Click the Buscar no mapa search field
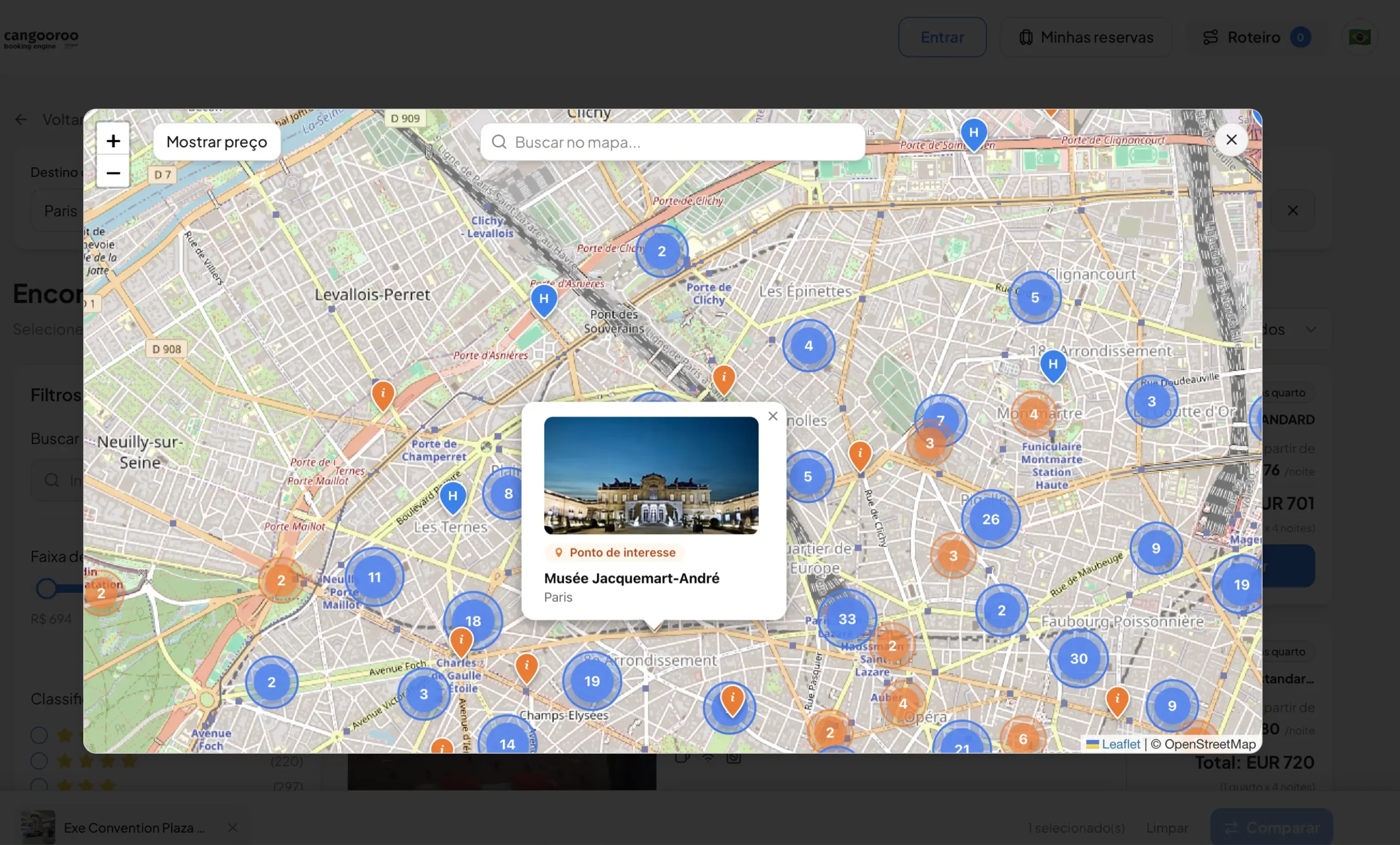Screen dimensions: 1400x845 [673, 142]
